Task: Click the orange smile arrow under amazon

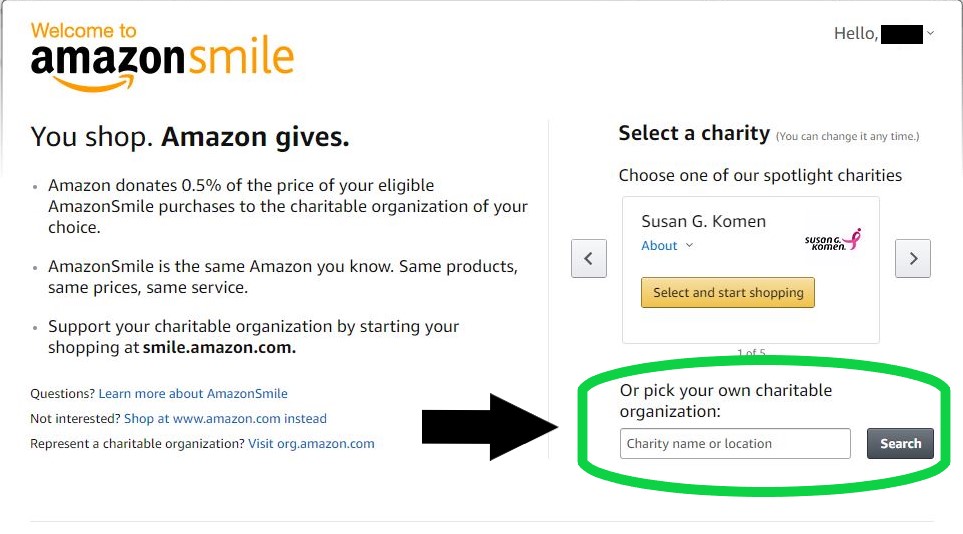Action: pos(93,83)
